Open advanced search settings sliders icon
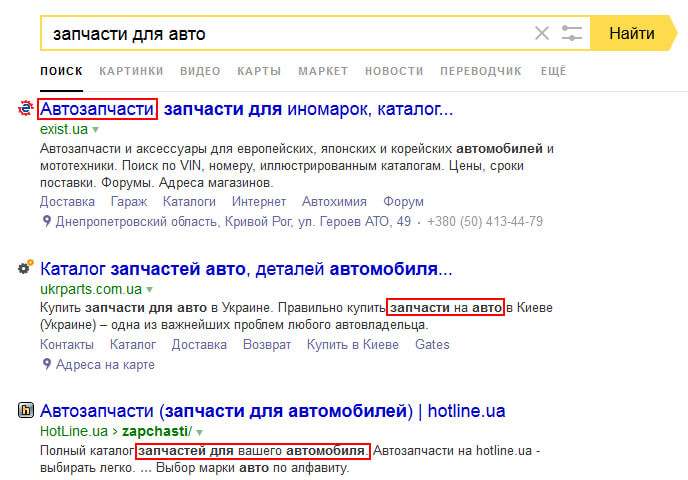The height and width of the screenshot is (480, 688). (572, 33)
